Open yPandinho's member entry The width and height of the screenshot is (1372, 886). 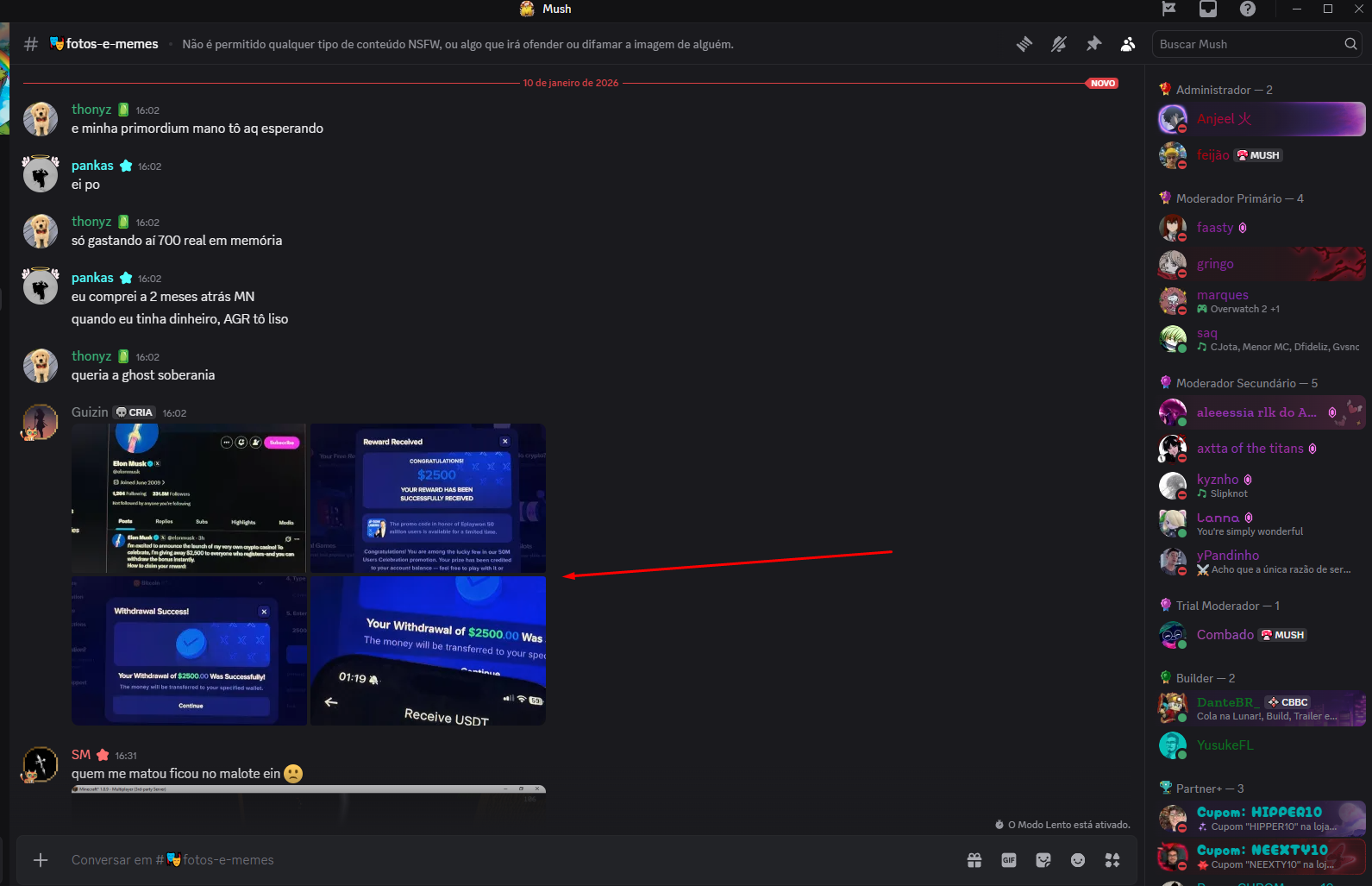tap(1262, 562)
